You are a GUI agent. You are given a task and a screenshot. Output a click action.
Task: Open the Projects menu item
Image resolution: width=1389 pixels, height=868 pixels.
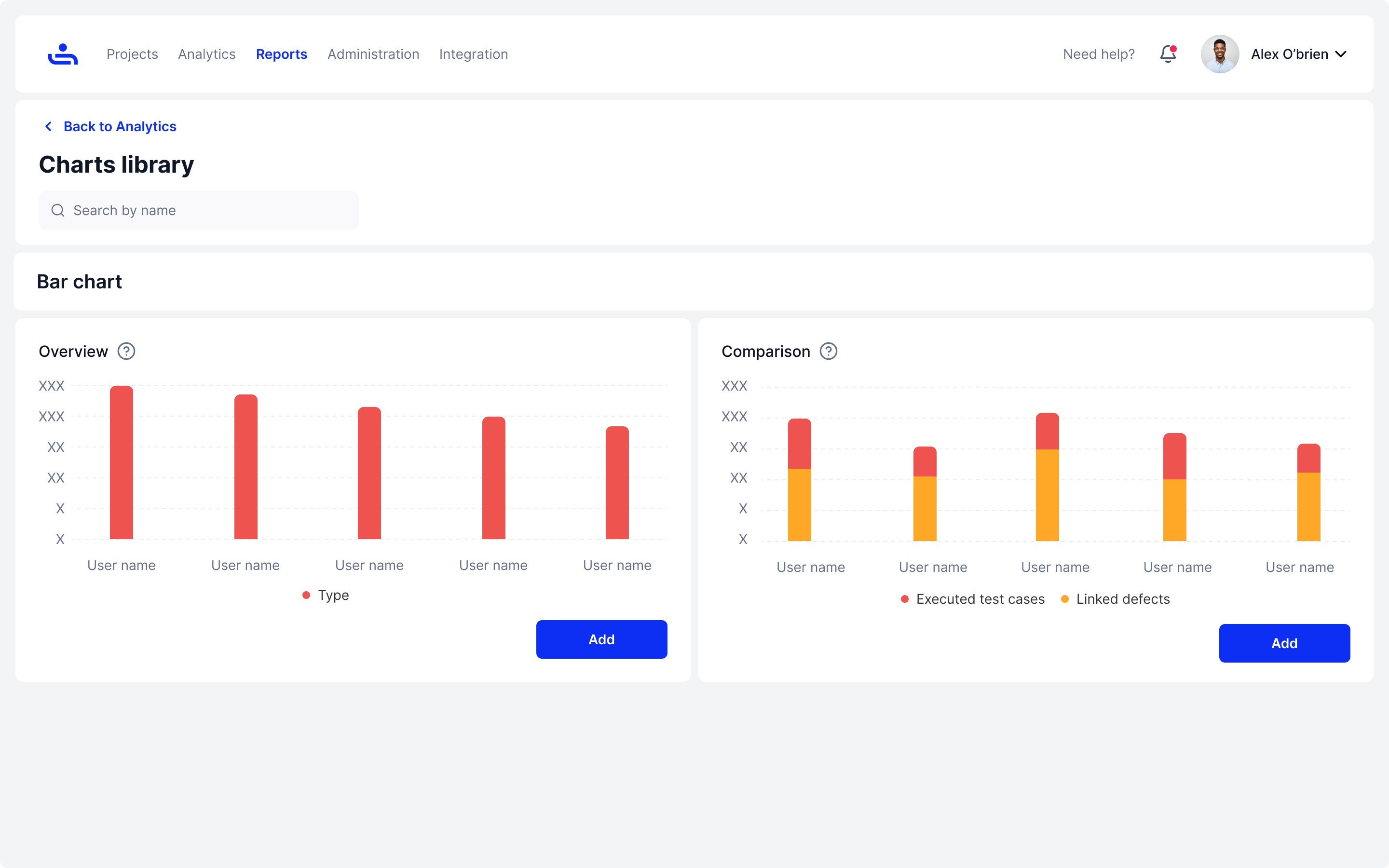point(132,54)
